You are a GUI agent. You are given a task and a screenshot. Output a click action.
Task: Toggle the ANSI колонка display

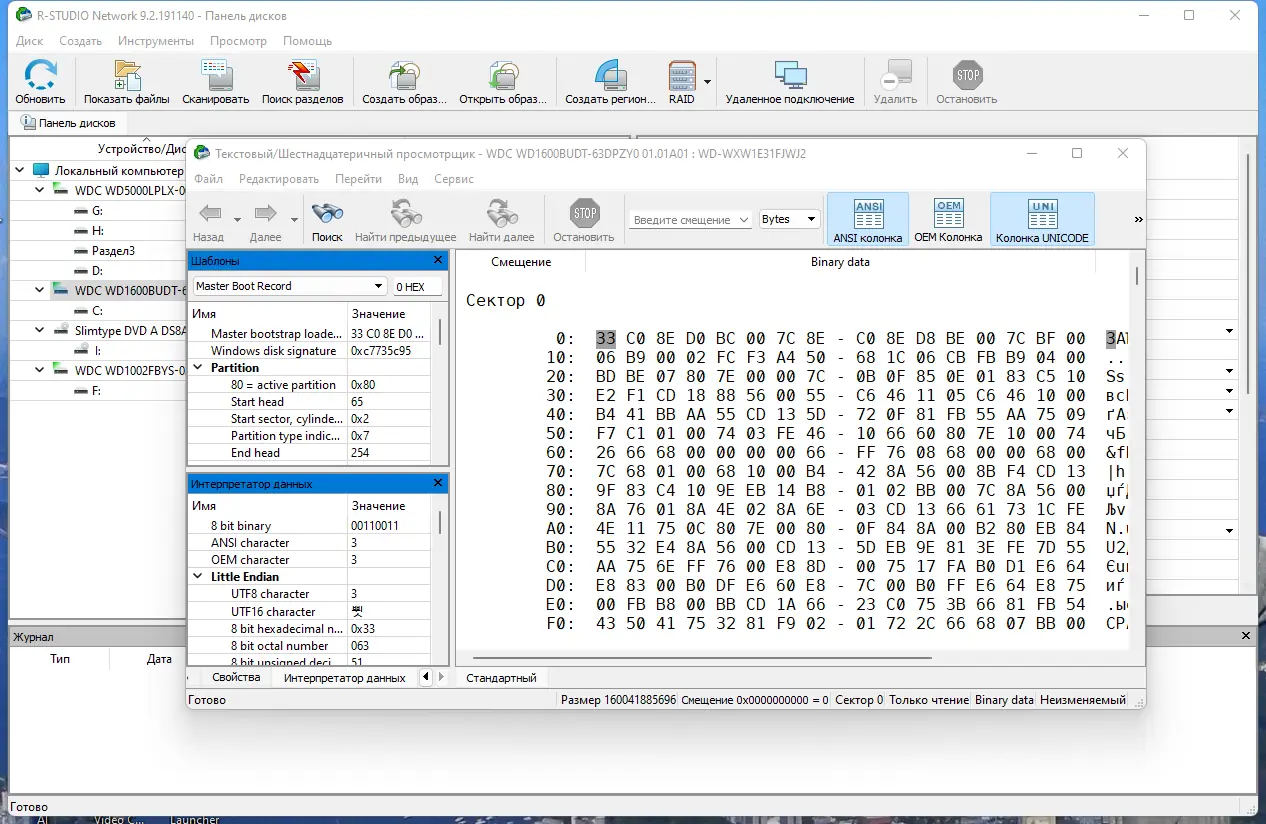868,219
